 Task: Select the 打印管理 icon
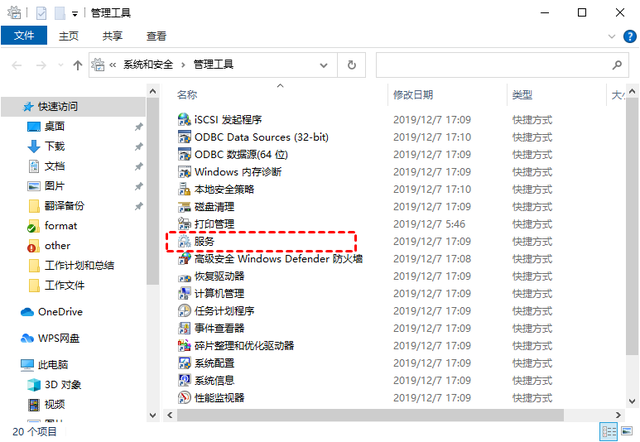point(184,224)
